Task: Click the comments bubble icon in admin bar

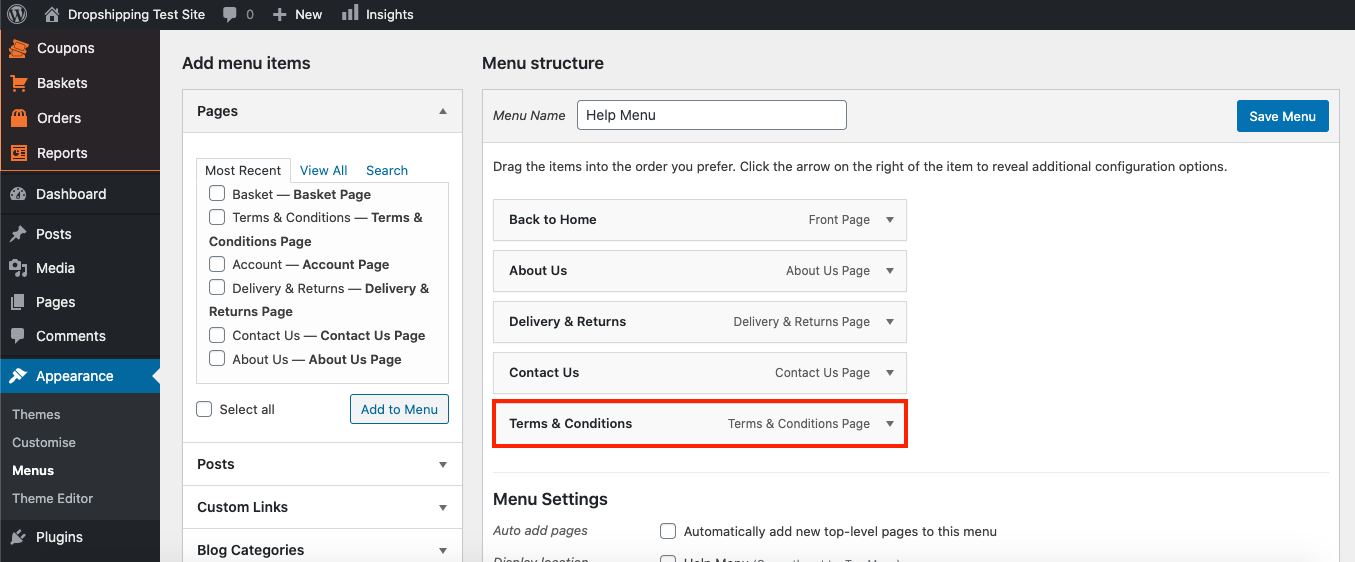Action: point(230,15)
